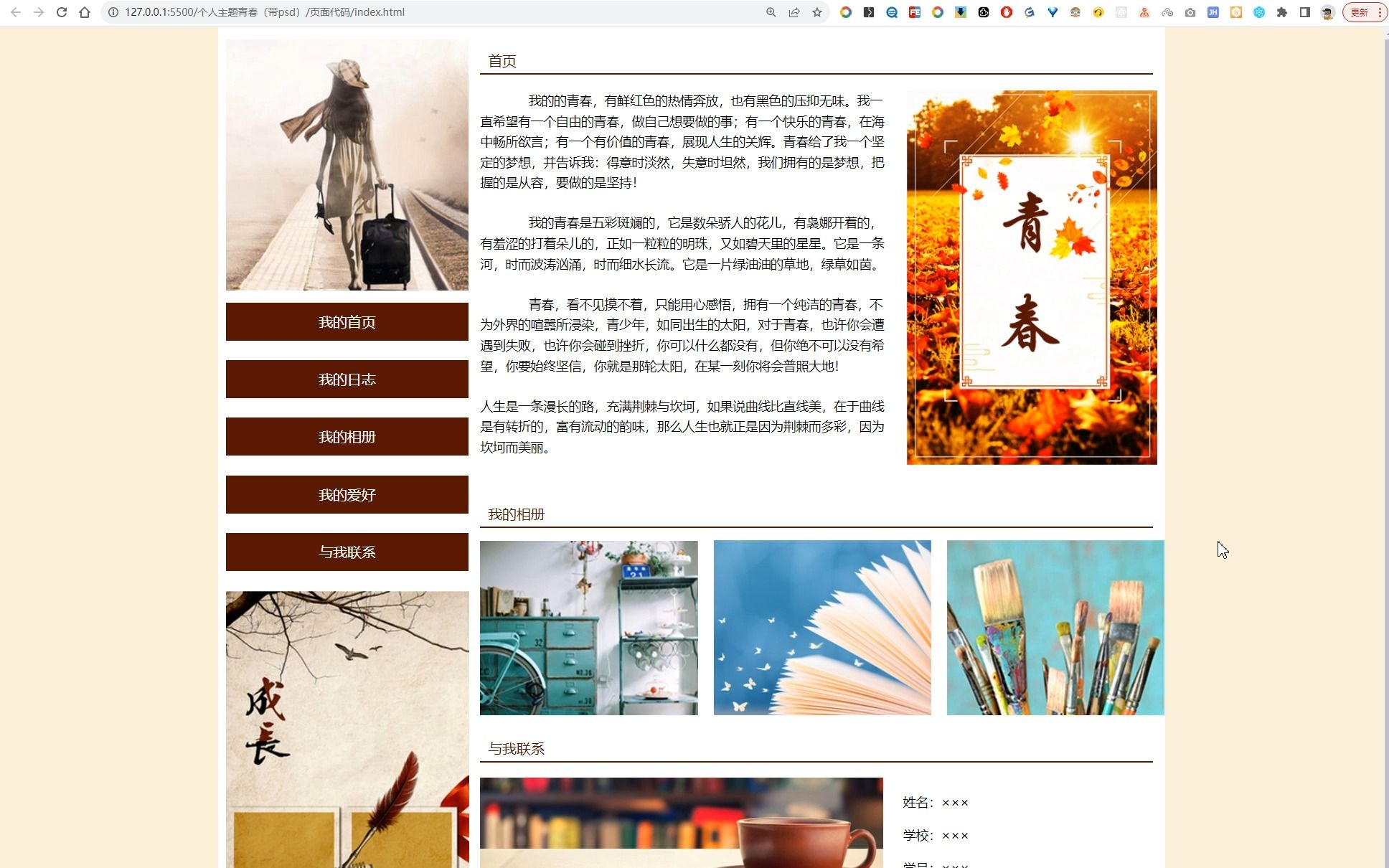The image size is (1389, 868).
Task: Share the page using the toolbar share icon
Action: click(794, 12)
